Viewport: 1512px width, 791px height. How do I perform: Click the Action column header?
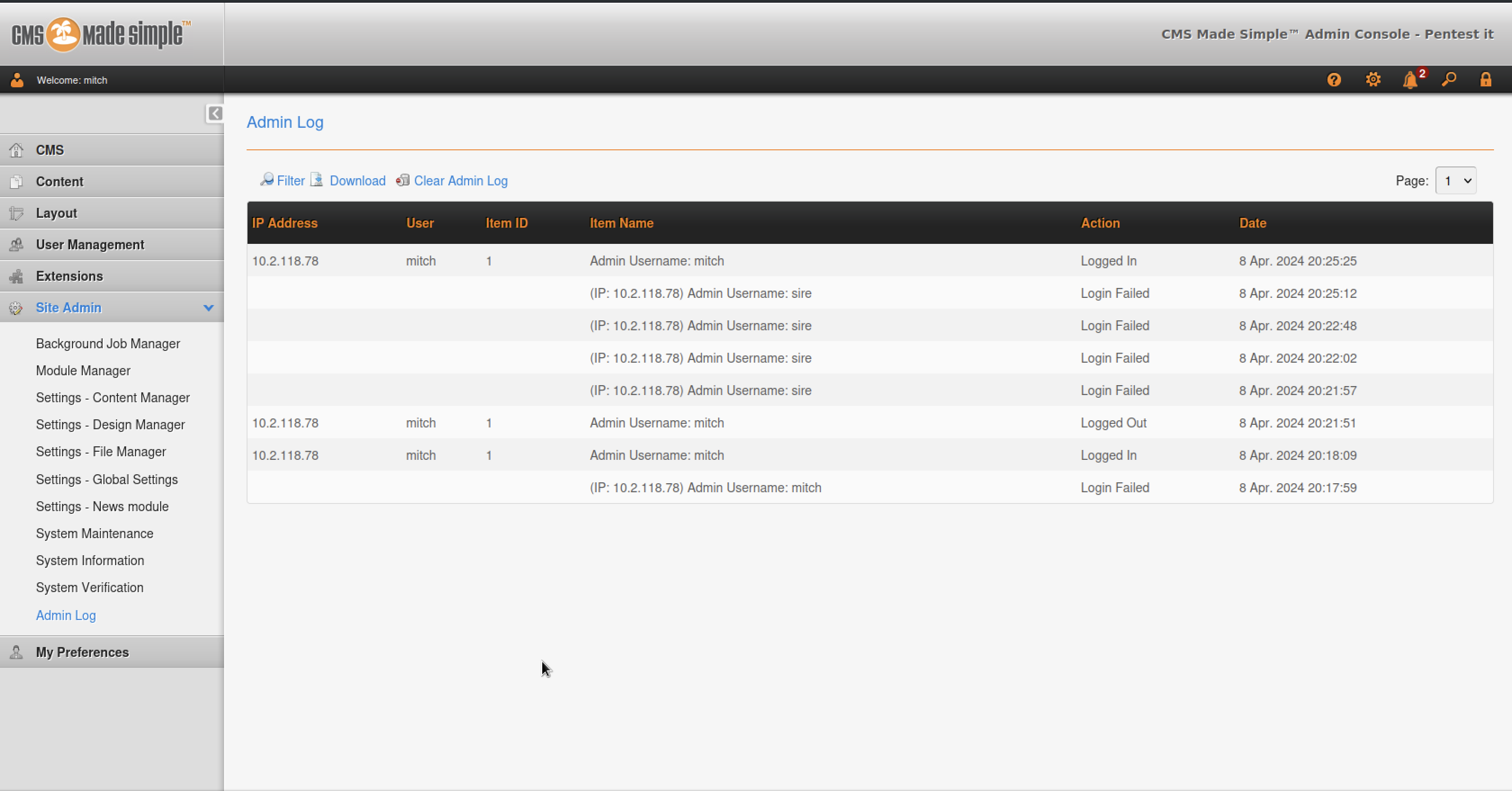1101,223
